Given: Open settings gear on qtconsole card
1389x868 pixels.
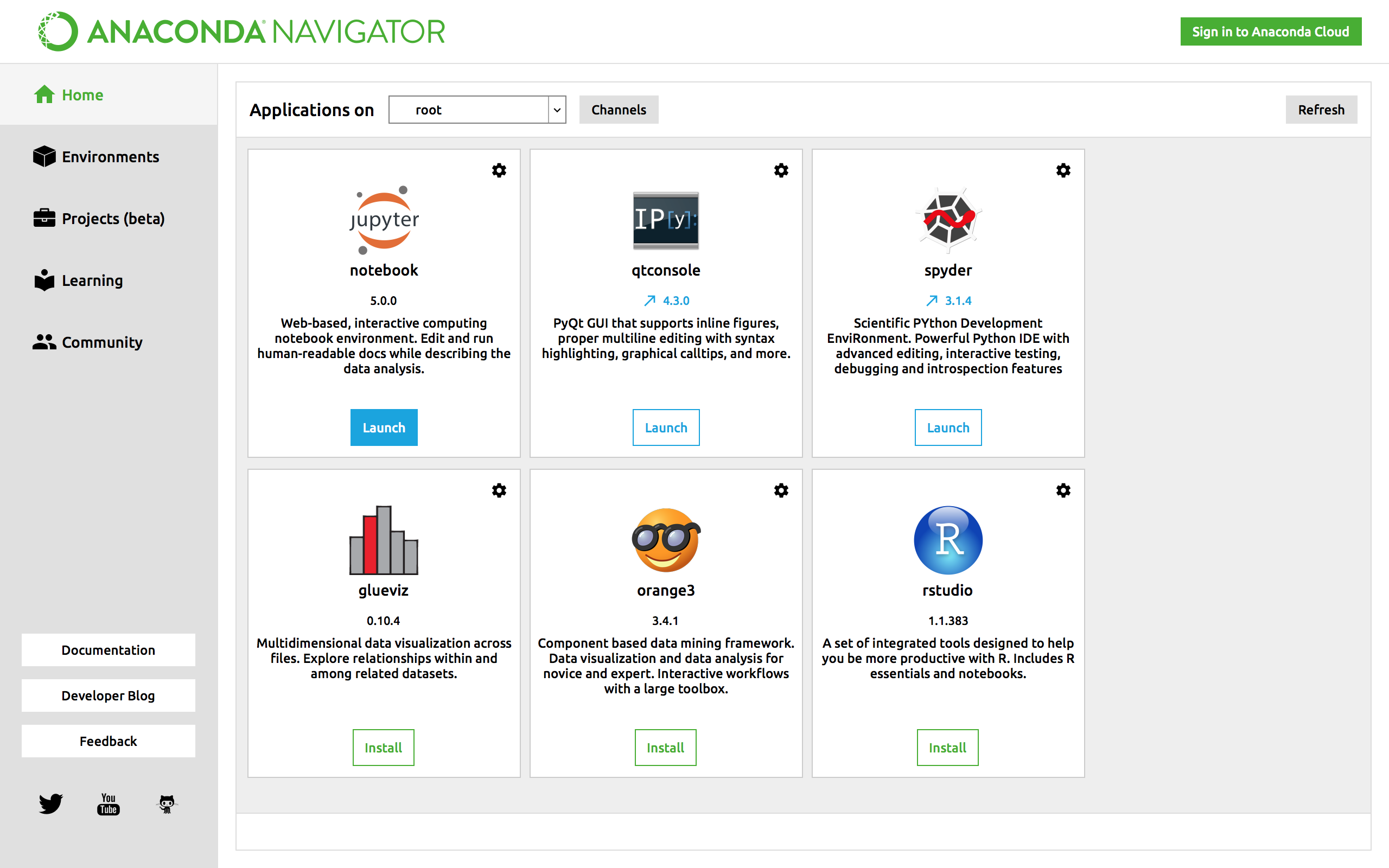Looking at the screenshot, I should [781, 170].
